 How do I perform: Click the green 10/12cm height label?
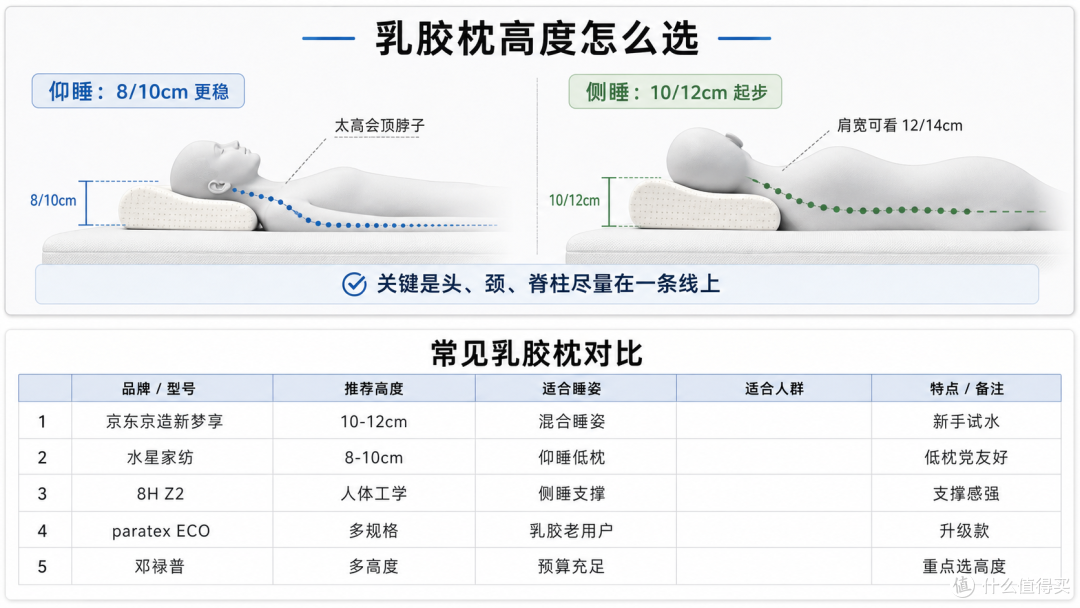574,200
